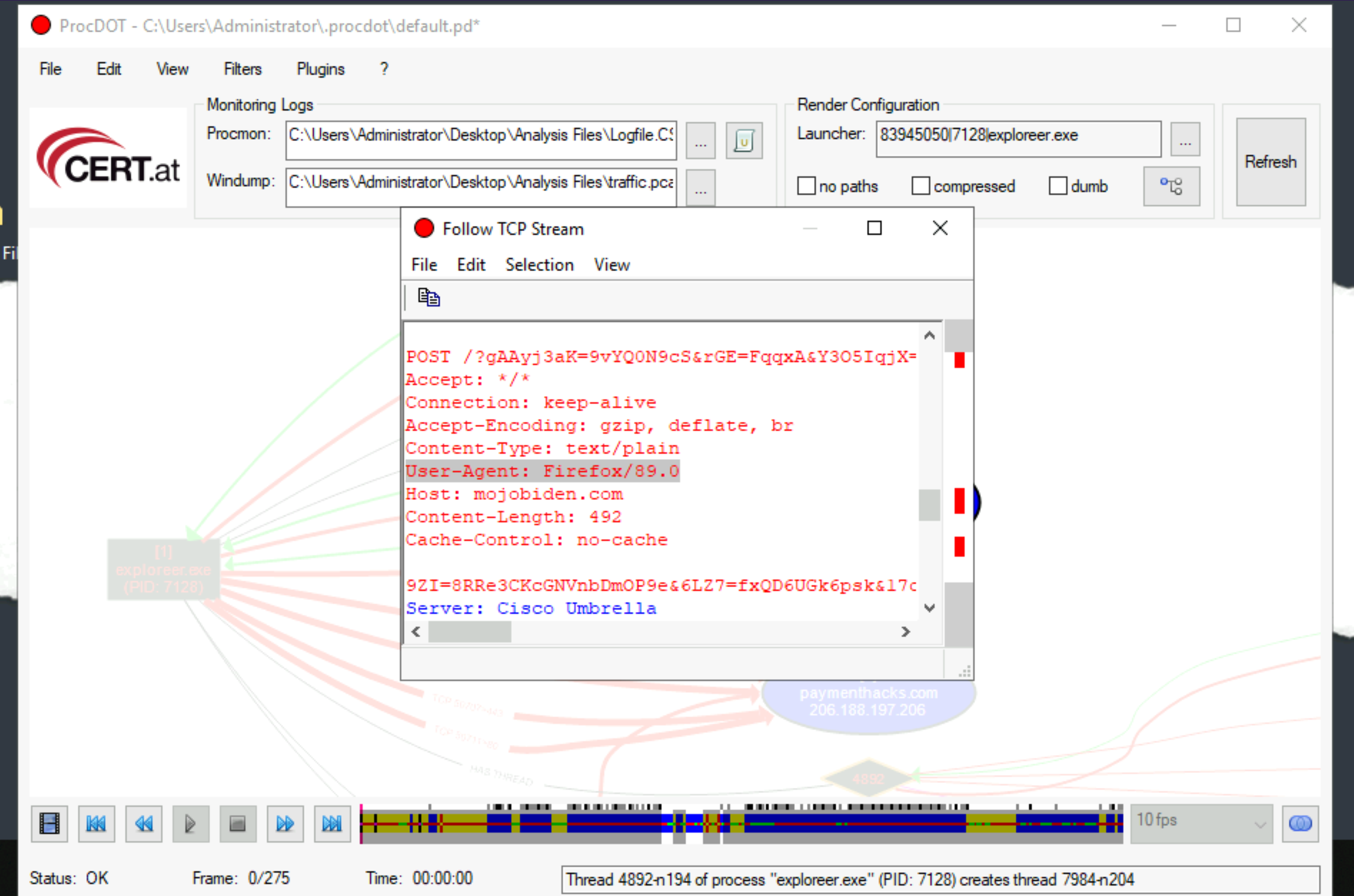
Task: Open the ? help menu
Action: (384, 69)
